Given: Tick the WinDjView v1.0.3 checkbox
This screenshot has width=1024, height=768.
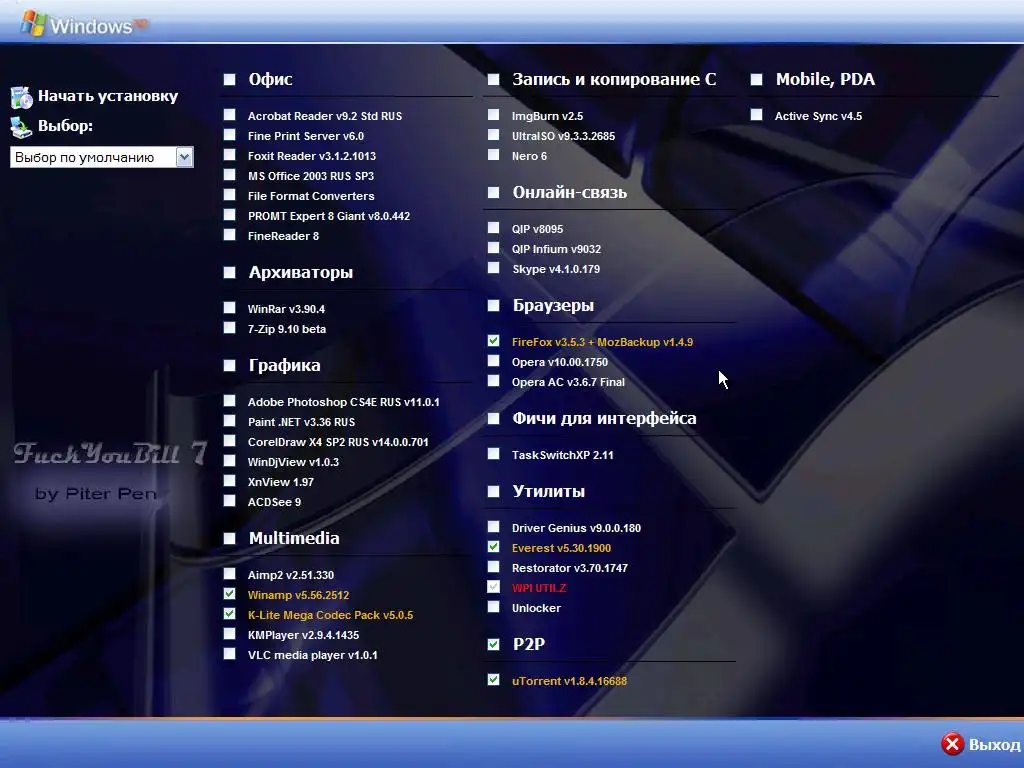Looking at the screenshot, I should 229,460.
